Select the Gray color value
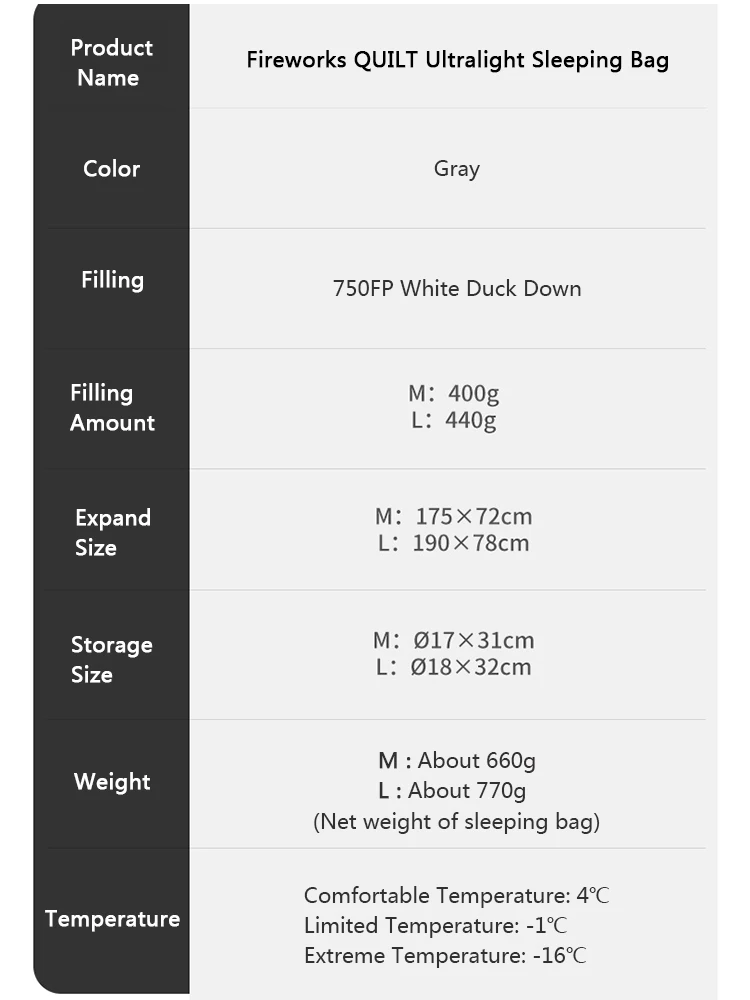750x1000 pixels. coord(457,168)
